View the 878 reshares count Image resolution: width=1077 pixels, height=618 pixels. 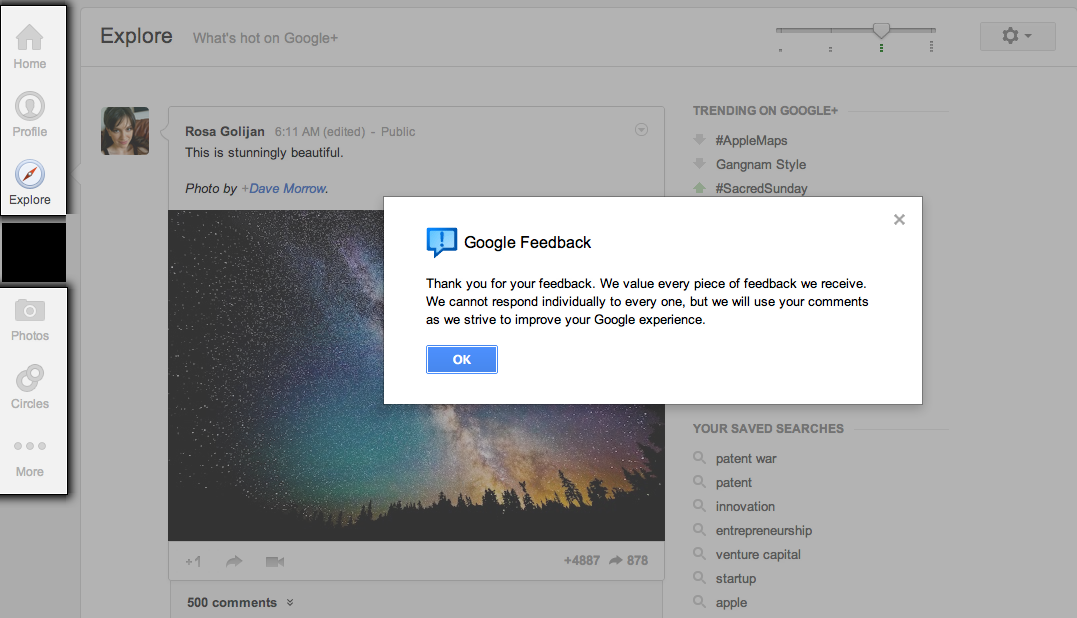628,560
